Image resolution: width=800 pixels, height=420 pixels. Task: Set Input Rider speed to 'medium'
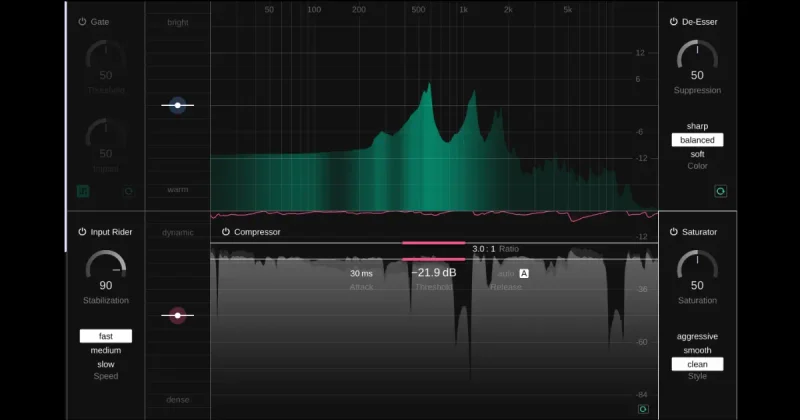106,350
